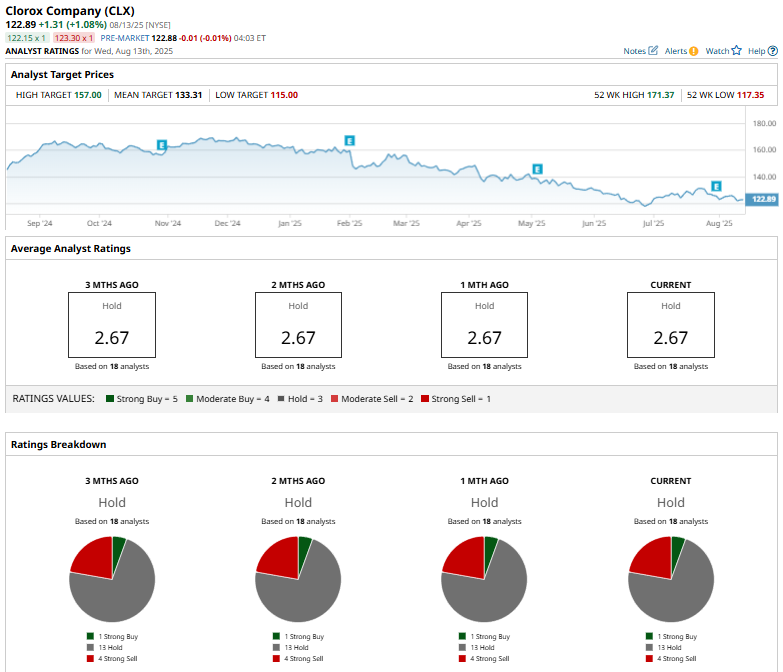Viewport: 783px width, 672px height.
Task: Click earnings marker near Nov '24
Action: (x=161, y=145)
